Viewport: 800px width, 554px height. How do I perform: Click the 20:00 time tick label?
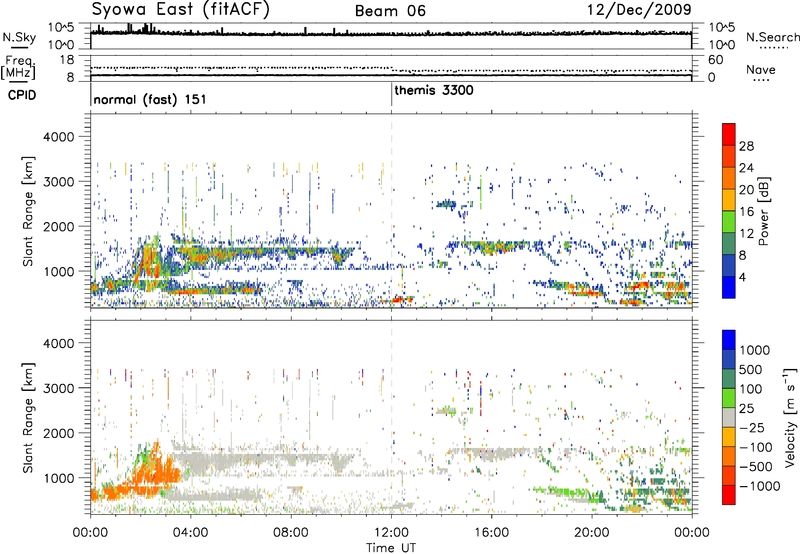[592, 533]
